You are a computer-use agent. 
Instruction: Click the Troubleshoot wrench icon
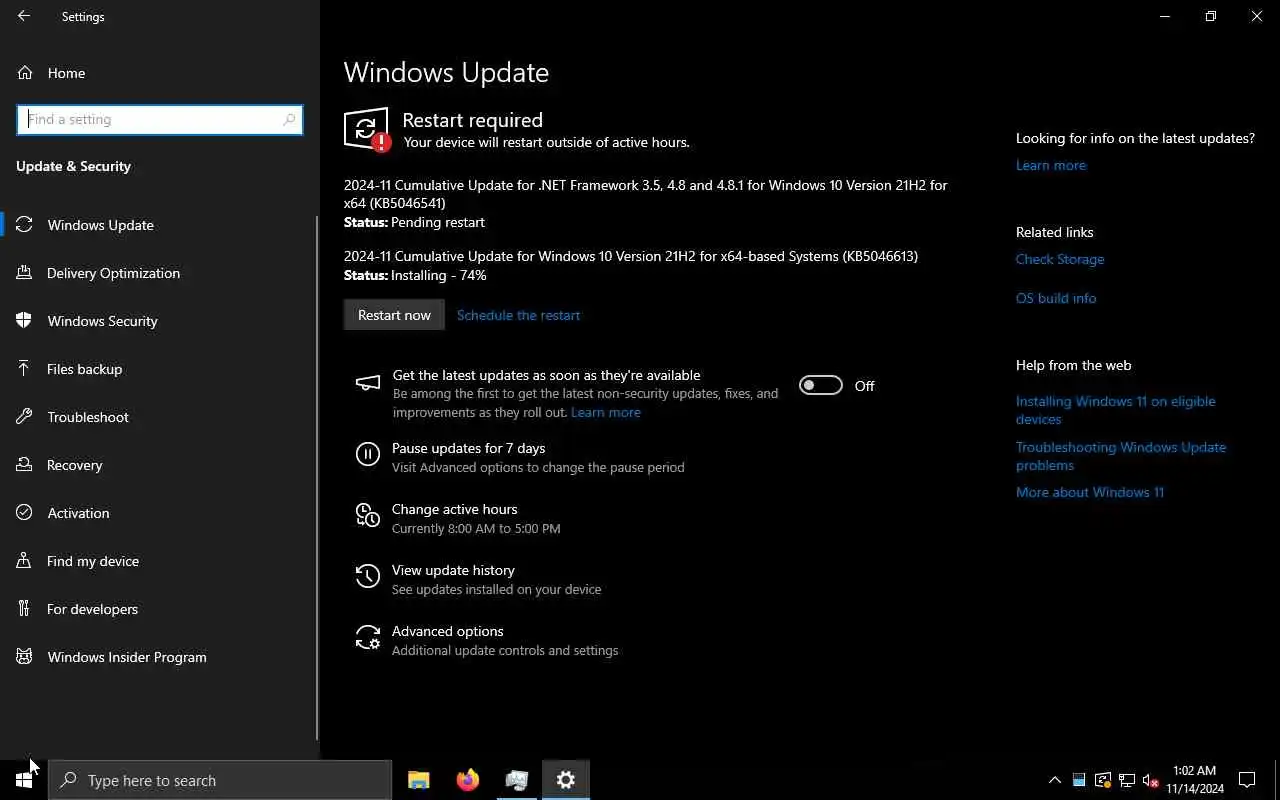coord(24,417)
